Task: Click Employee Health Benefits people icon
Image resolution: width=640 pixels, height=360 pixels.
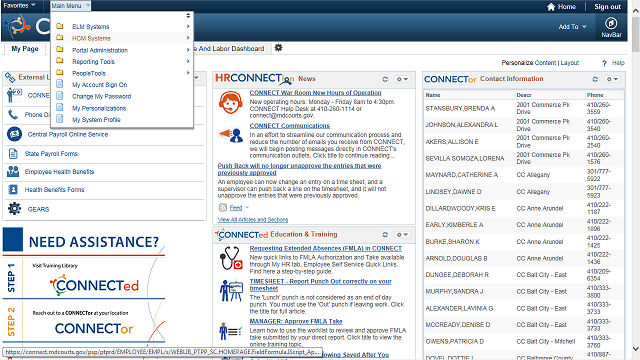Action: tap(13, 171)
